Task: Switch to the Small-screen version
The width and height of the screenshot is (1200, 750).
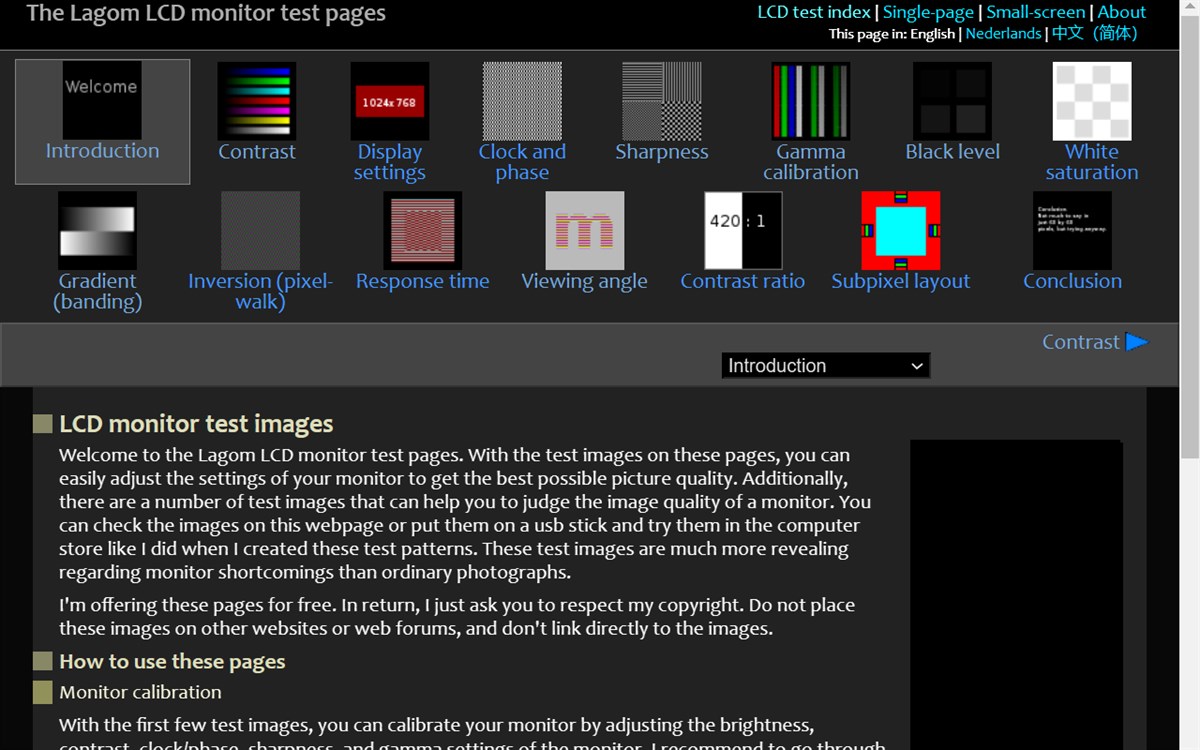Action: pyautogui.click(x=1035, y=12)
